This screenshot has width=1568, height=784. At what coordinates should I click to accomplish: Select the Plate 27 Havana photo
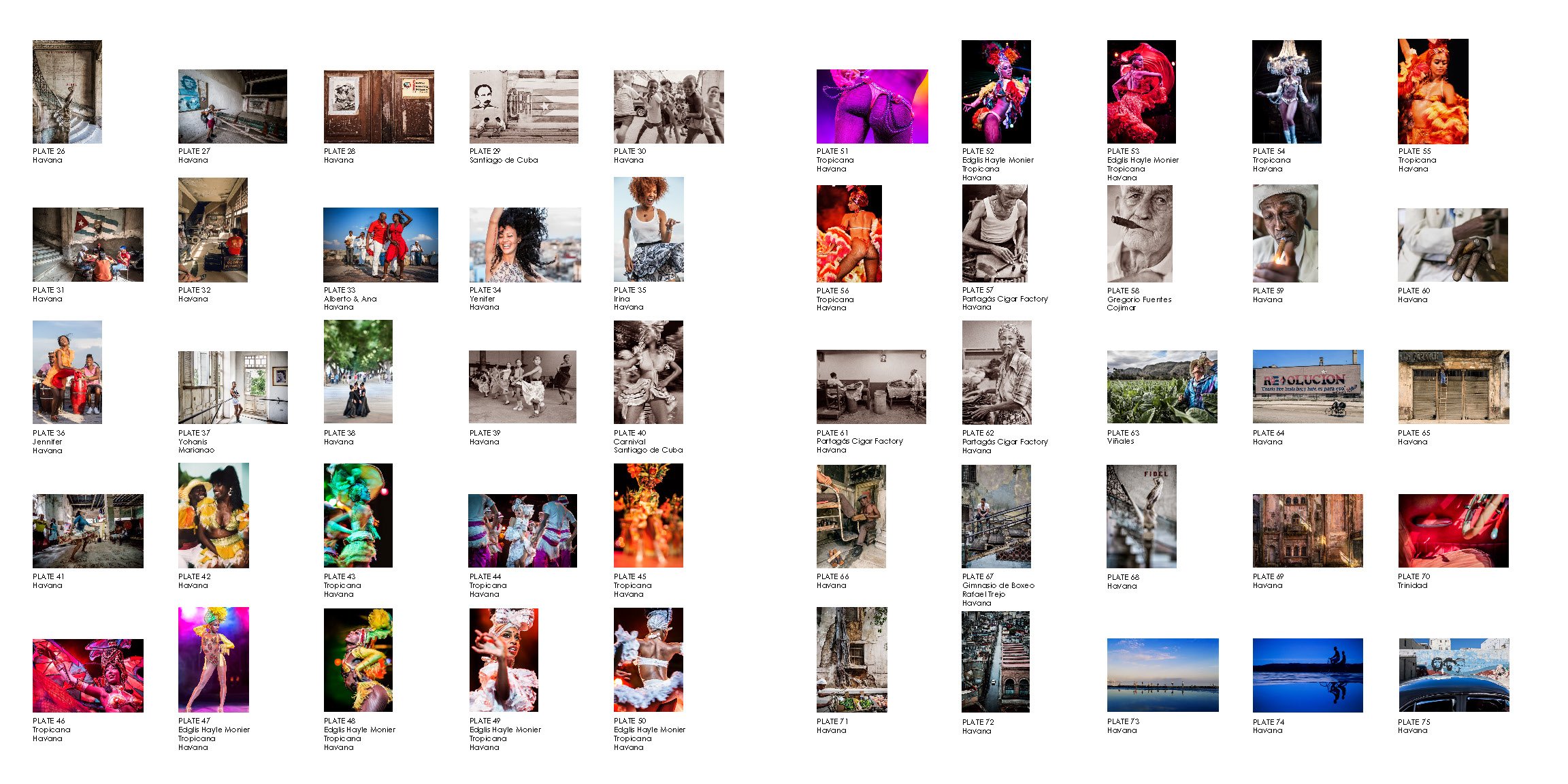point(233,106)
